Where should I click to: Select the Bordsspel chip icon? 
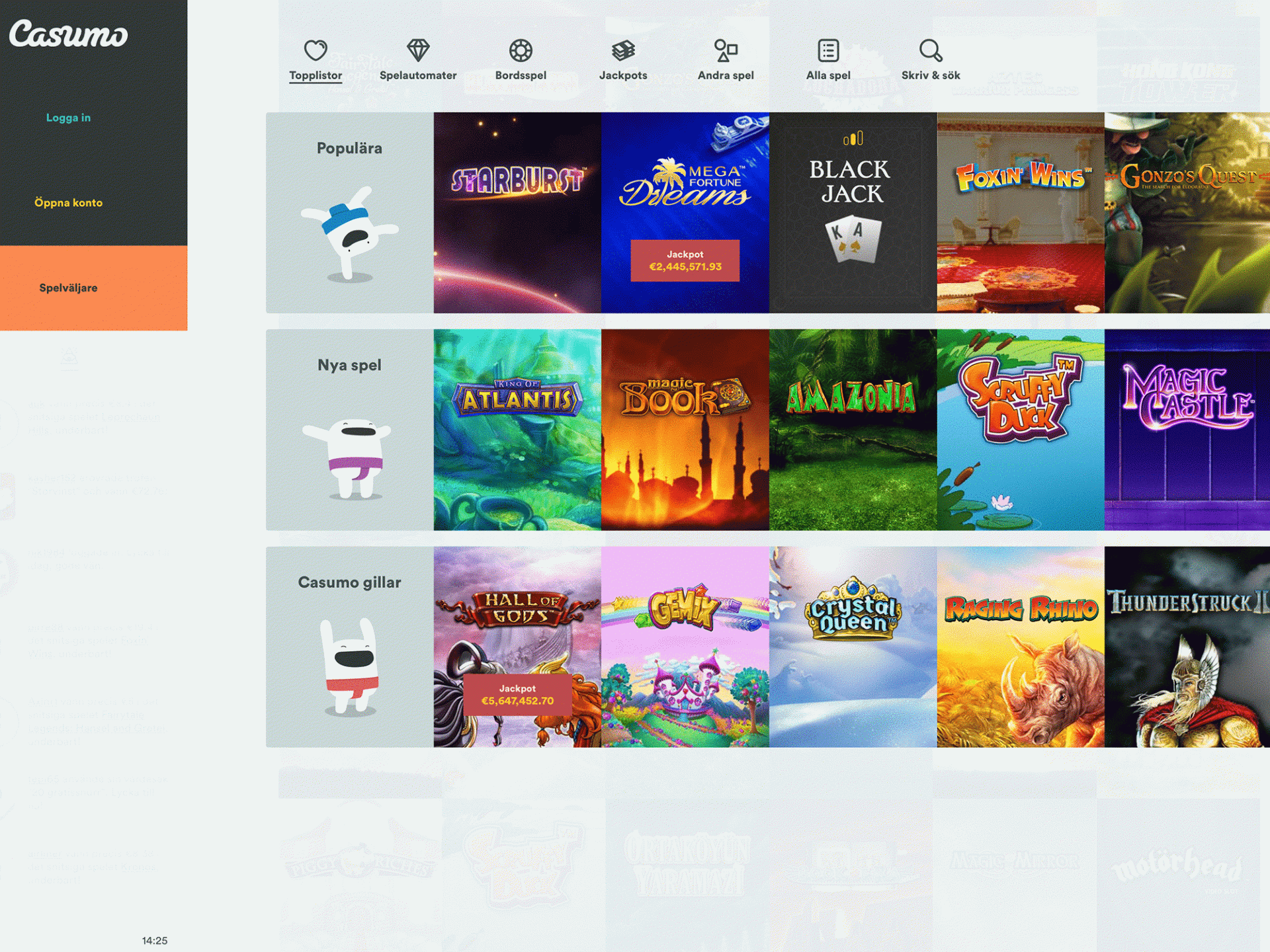(x=521, y=50)
